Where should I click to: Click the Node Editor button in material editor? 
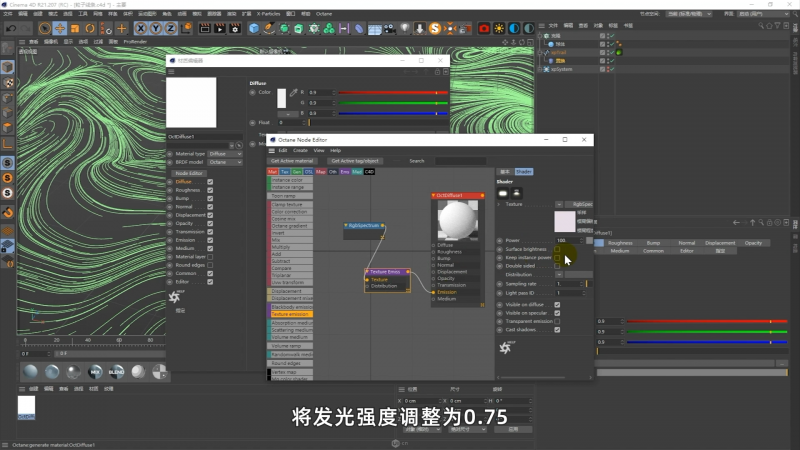pos(189,173)
